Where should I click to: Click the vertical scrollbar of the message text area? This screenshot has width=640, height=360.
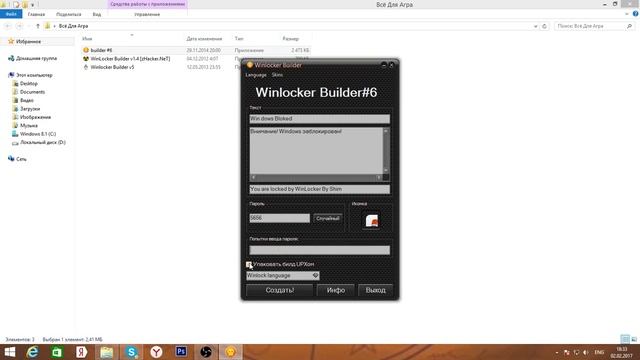(x=386, y=151)
